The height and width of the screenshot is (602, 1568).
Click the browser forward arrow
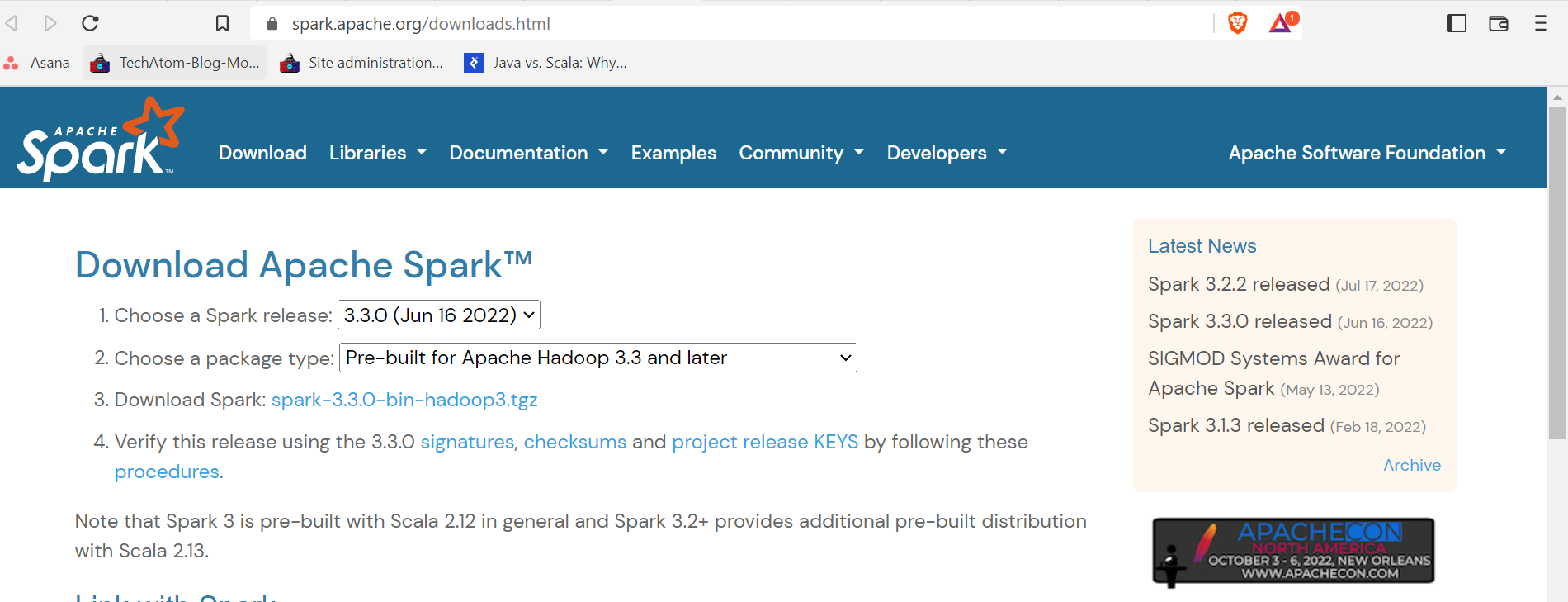(50, 23)
